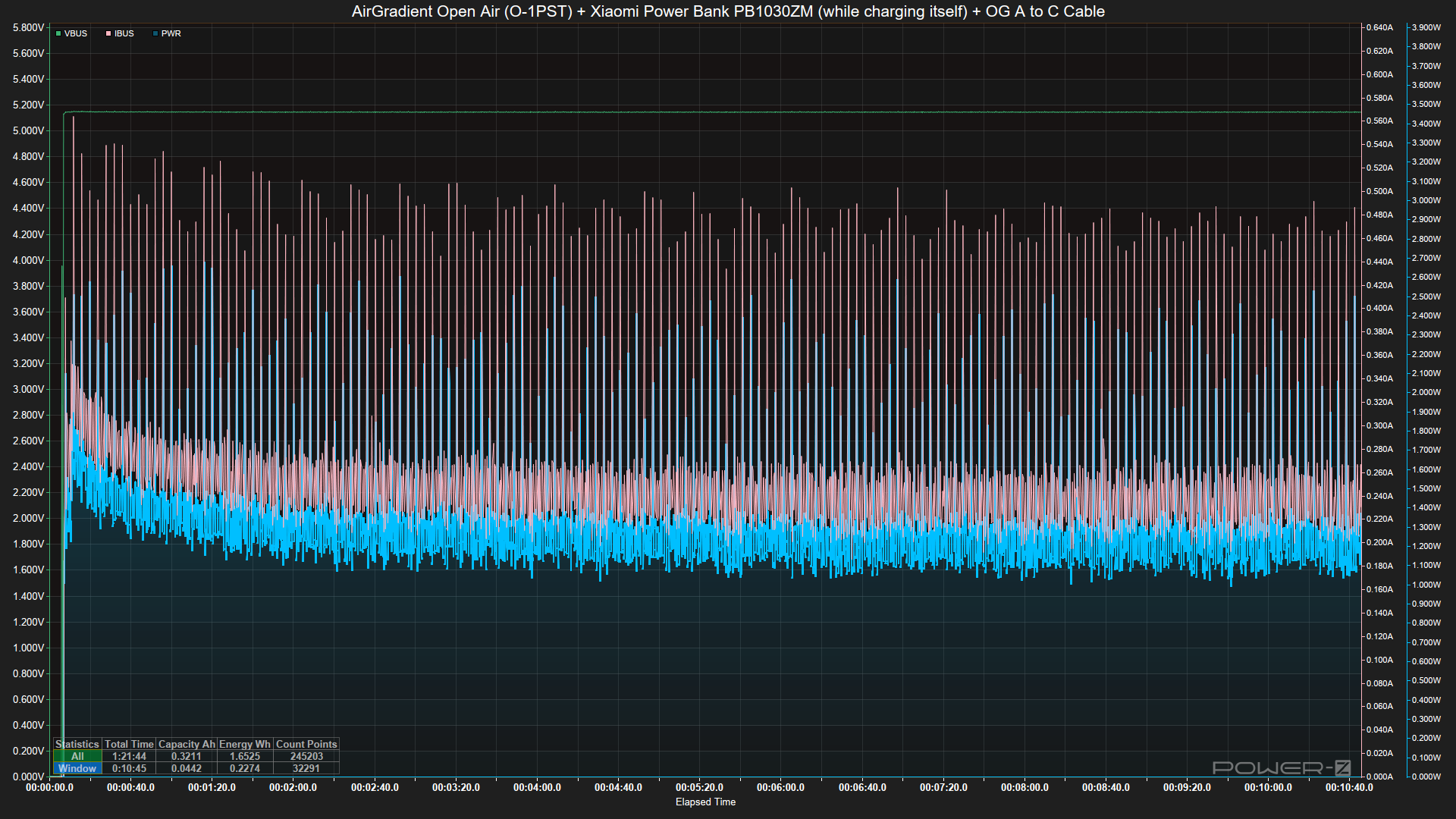Click the 2.000V voltage axis label
The height and width of the screenshot is (819, 1456).
[29, 518]
